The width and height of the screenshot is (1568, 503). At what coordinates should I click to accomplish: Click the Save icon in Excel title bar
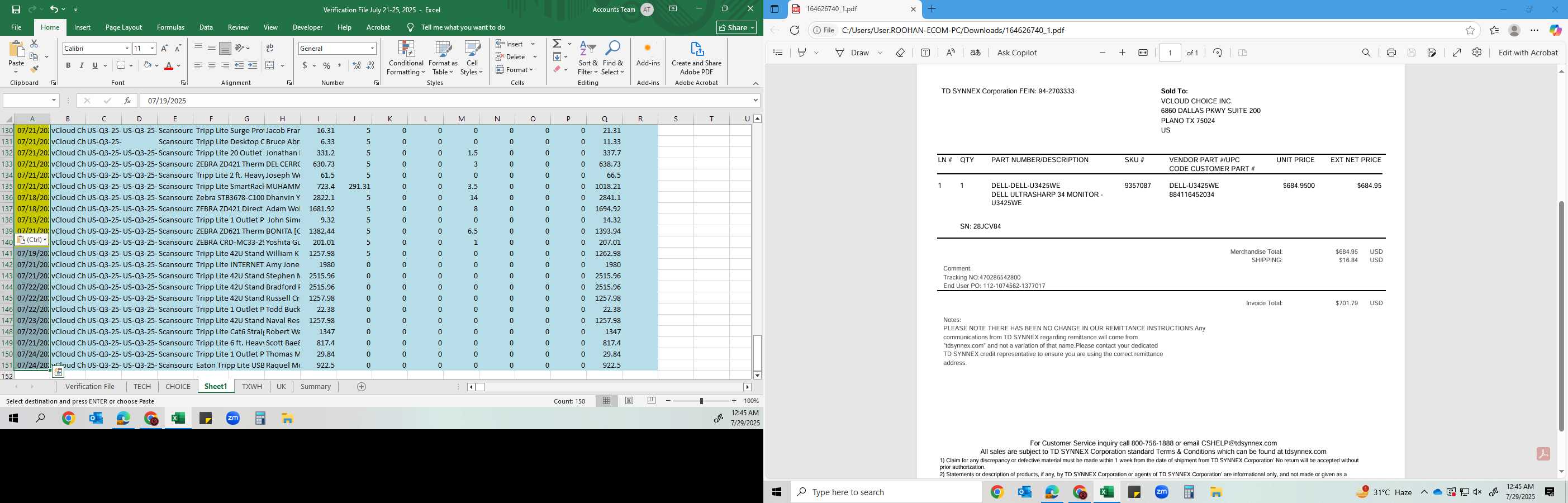point(16,9)
